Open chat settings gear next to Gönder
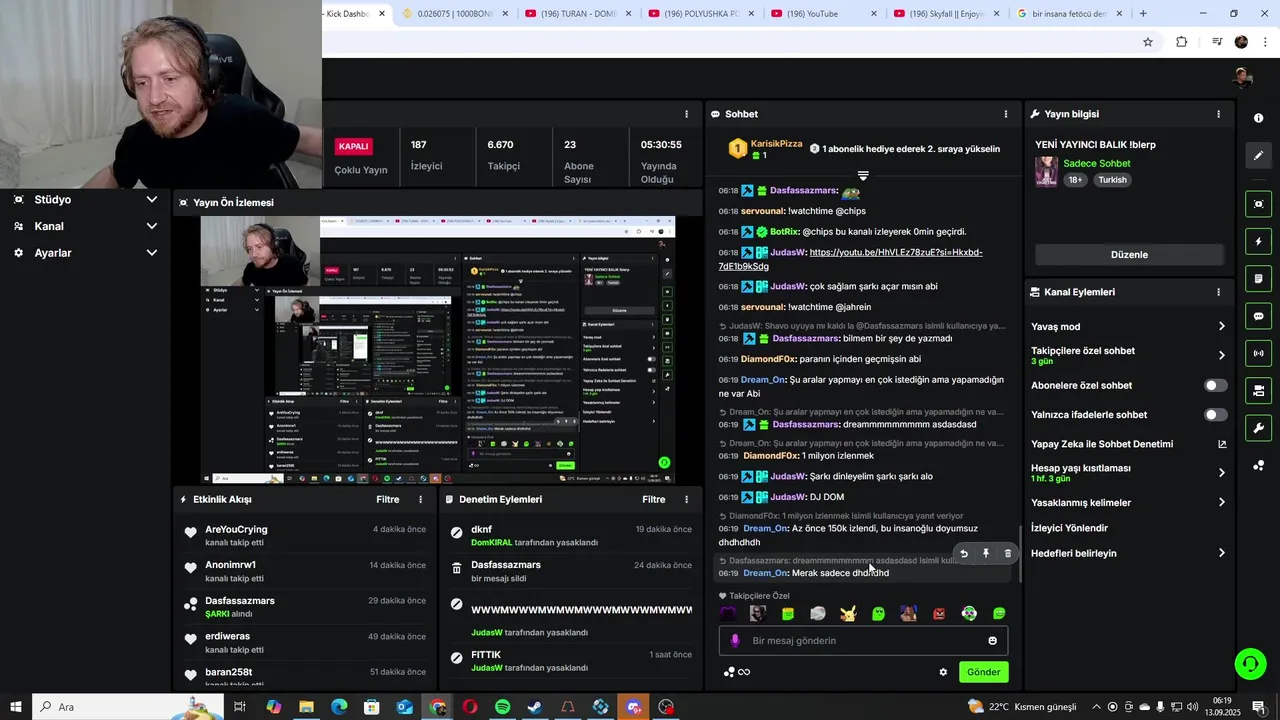Screen dimensions: 1280x720 tap(943, 672)
